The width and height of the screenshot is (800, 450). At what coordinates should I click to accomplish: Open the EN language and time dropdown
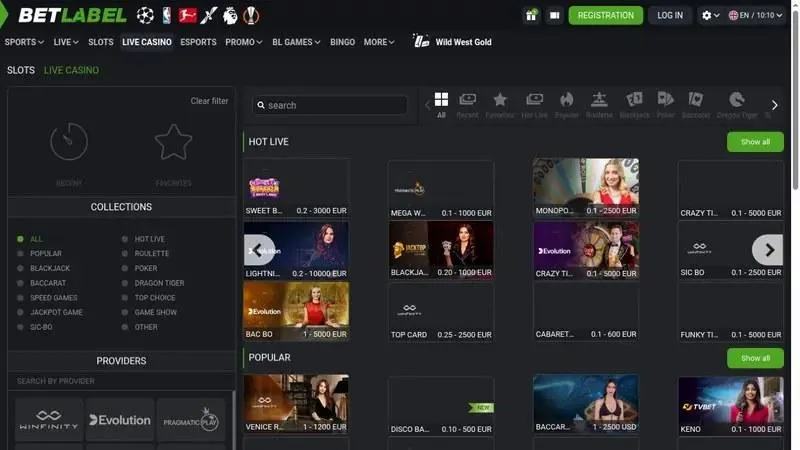click(x=755, y=15)
